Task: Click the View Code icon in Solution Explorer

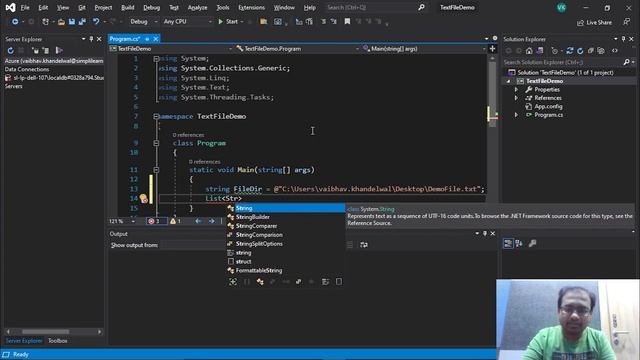Action: click(x=615, y=51)
